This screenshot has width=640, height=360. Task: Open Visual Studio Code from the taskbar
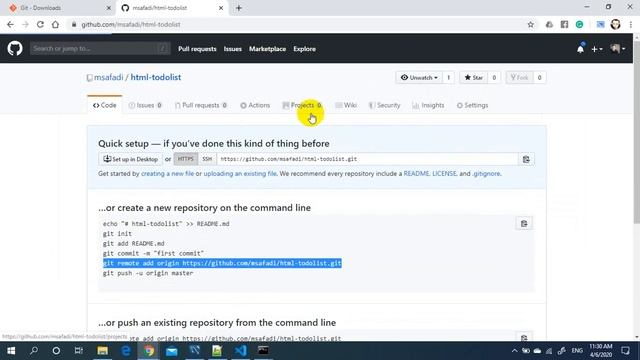tap(240, 351)
